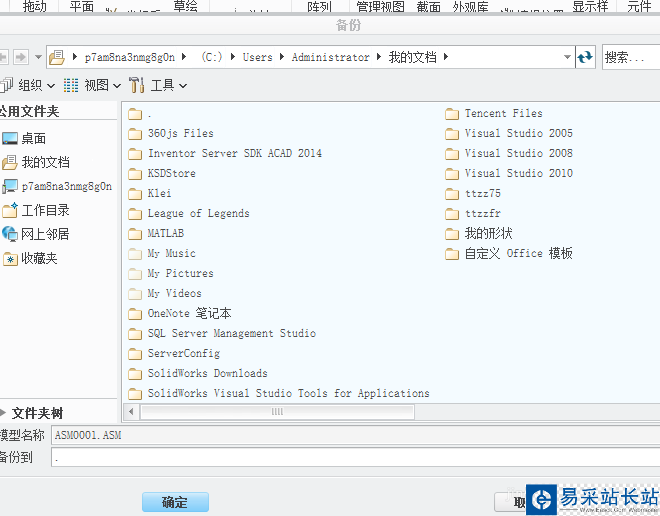The width and height of the screenshot is (660, 516).
Task: Expand arrow after Users in breadcrumb
Action: pyautogui.click(x=282, y=57)
